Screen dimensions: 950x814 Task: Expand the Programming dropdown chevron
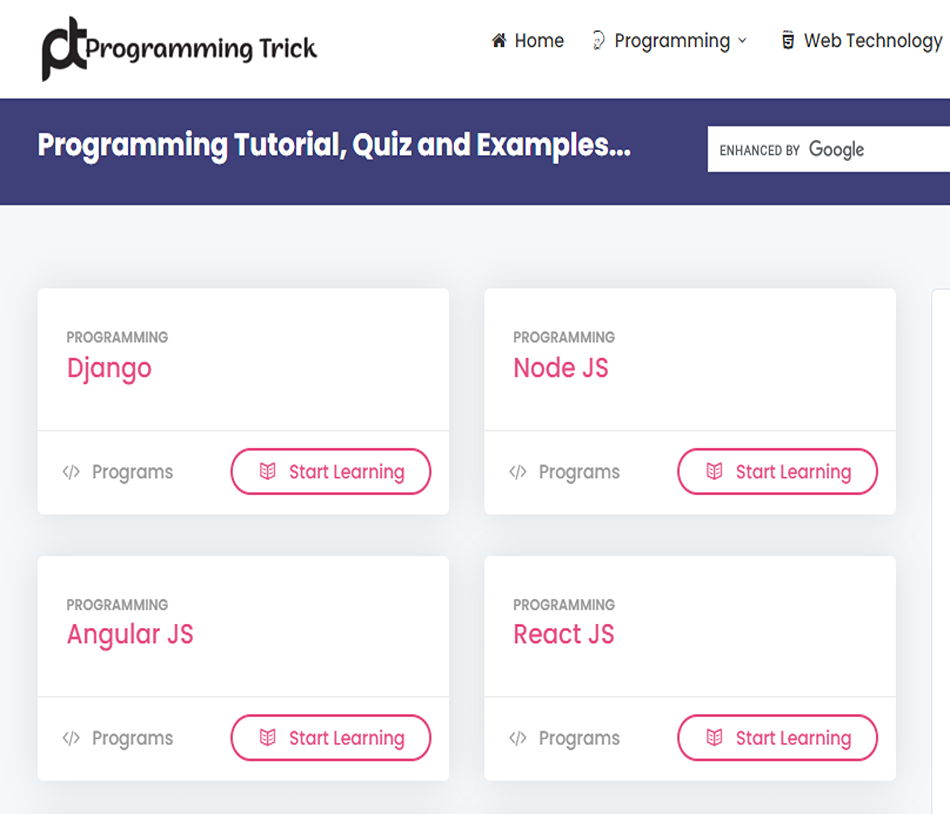(x=742, y=41)
